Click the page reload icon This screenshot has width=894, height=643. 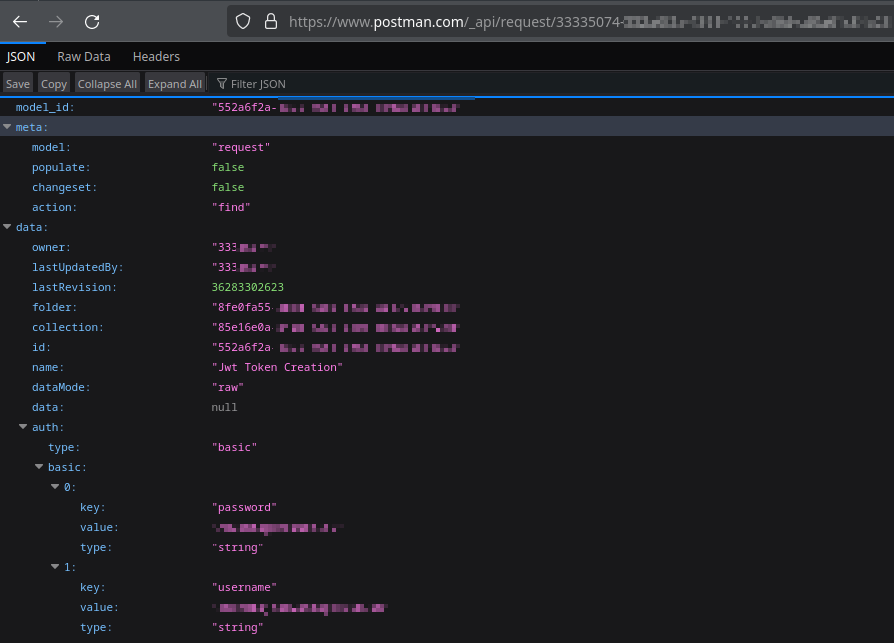[x=90, y=21]
